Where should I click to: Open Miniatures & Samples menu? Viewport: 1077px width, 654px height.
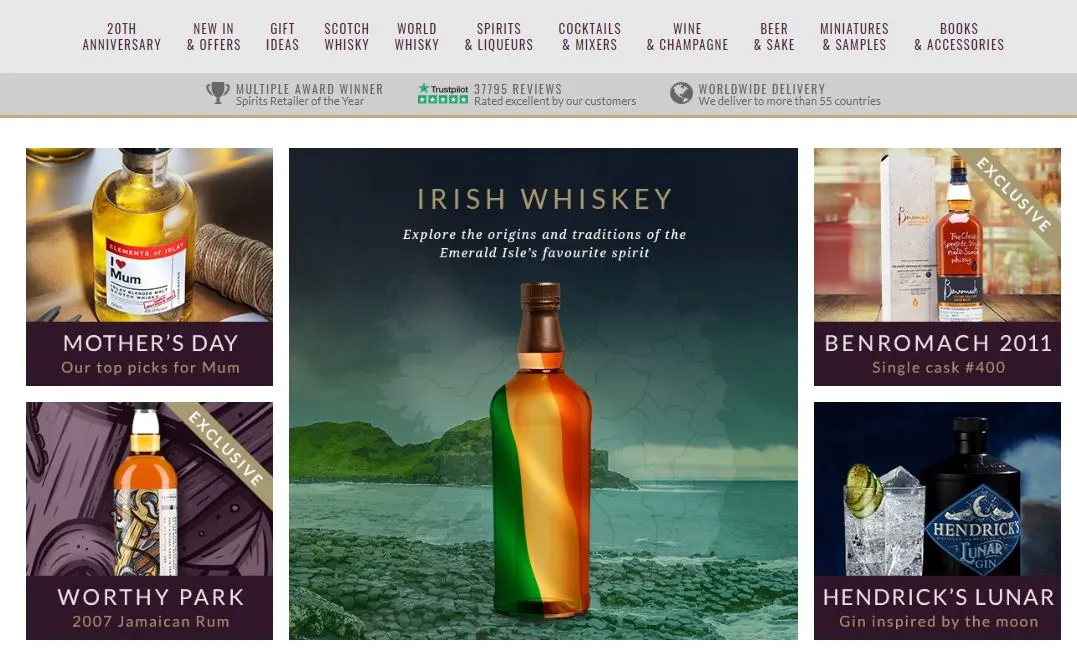click(x=854, y=36)
